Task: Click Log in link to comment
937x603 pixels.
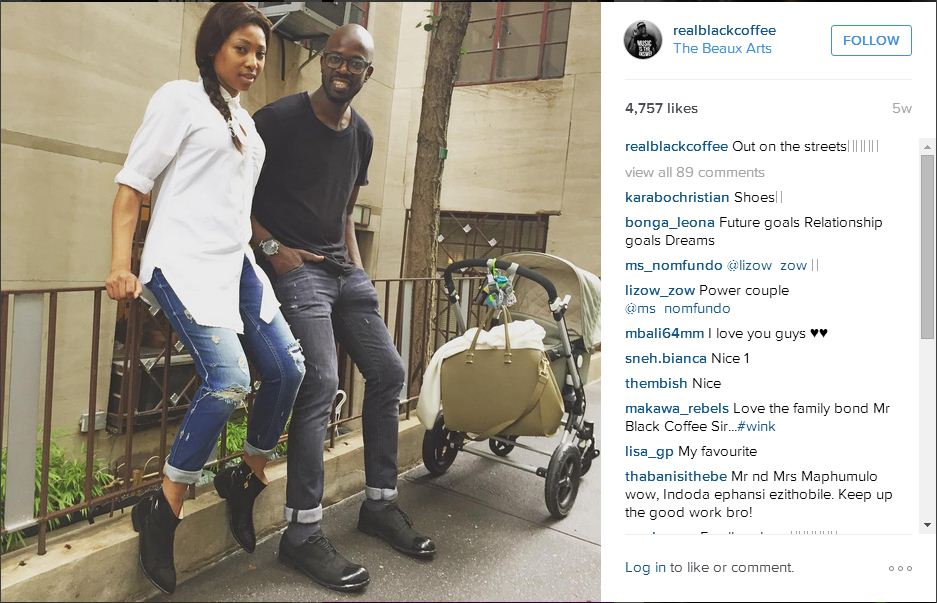Action: tap(645, 567)
